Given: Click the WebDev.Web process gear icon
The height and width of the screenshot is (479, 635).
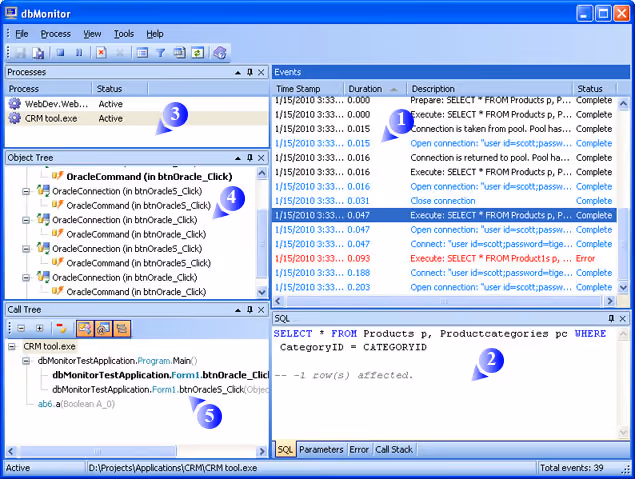Looking at the screenshot, I should 15,104.
